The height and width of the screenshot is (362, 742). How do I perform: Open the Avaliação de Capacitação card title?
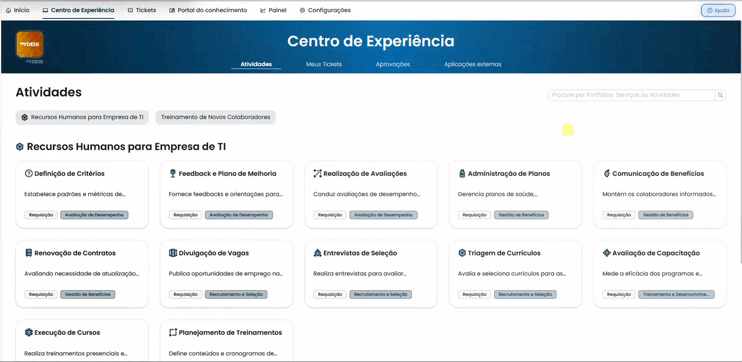click(x=656, y=253)
